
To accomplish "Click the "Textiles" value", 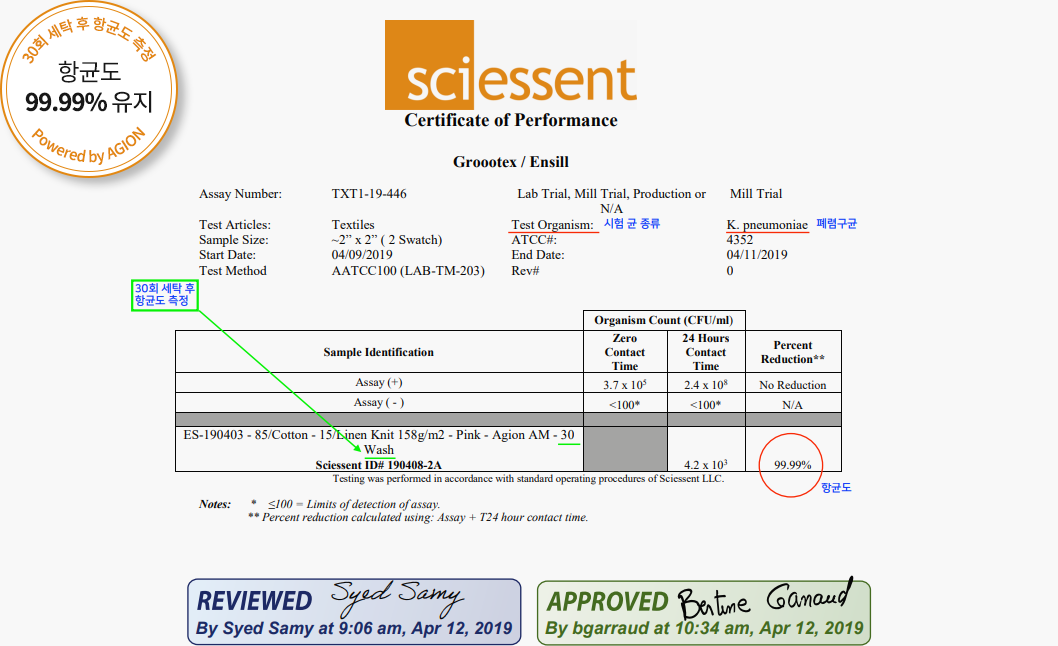I will pyautogui.click(x=353, y=225).
